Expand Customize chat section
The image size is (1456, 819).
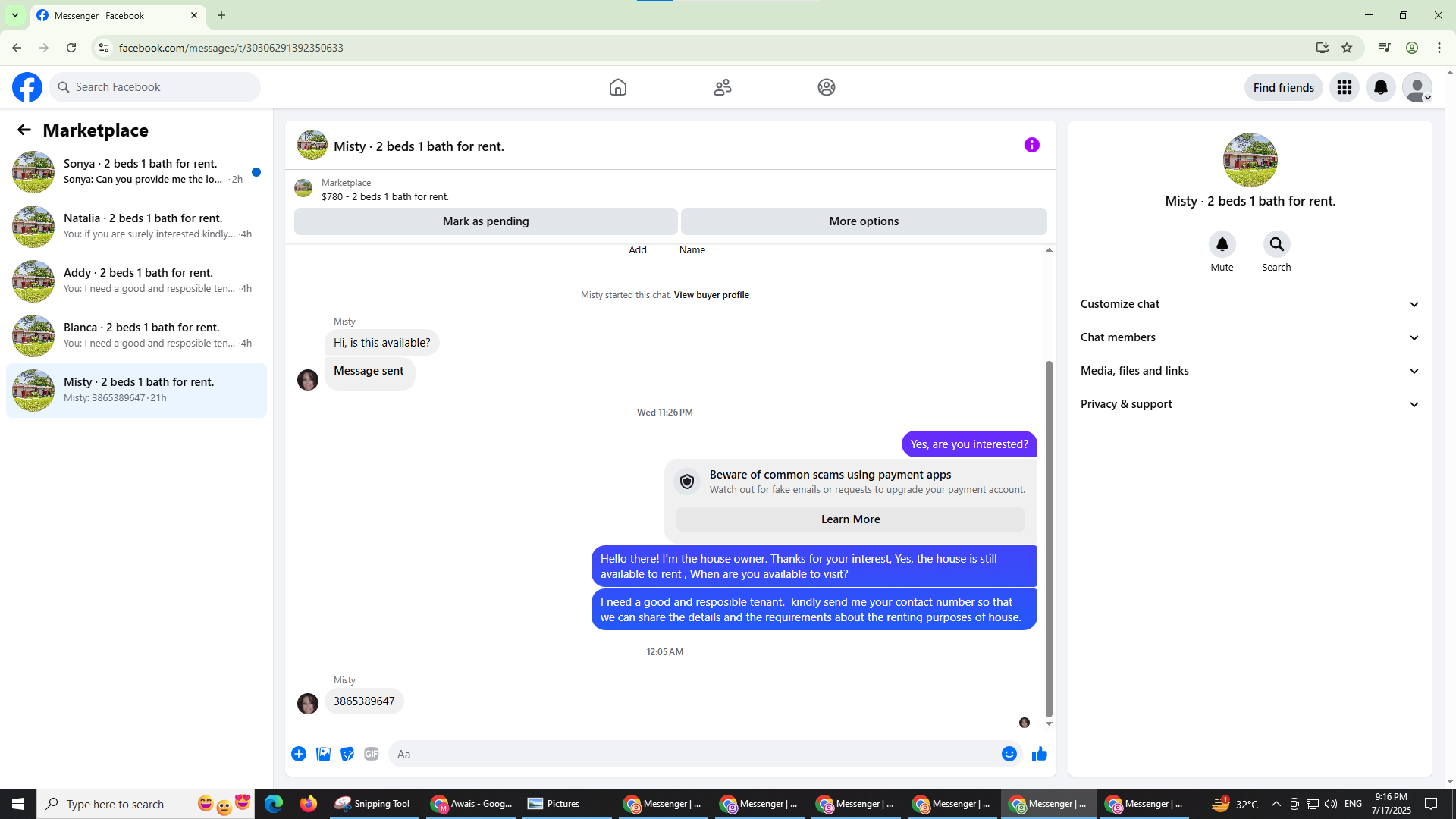pyautogui.click(x=1250, y=304)
